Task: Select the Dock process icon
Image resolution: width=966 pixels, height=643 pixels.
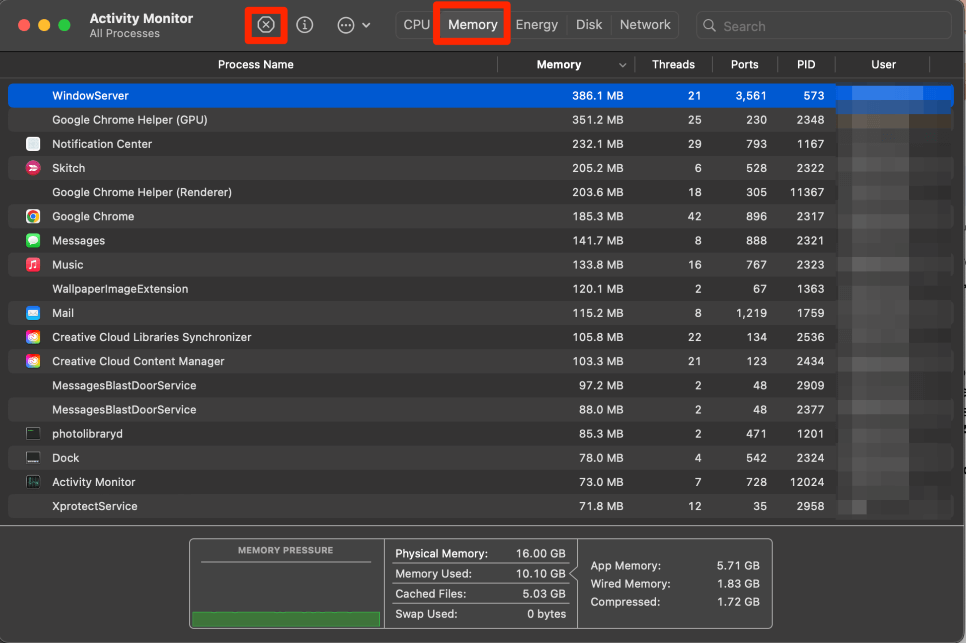Action: (33, 458)
